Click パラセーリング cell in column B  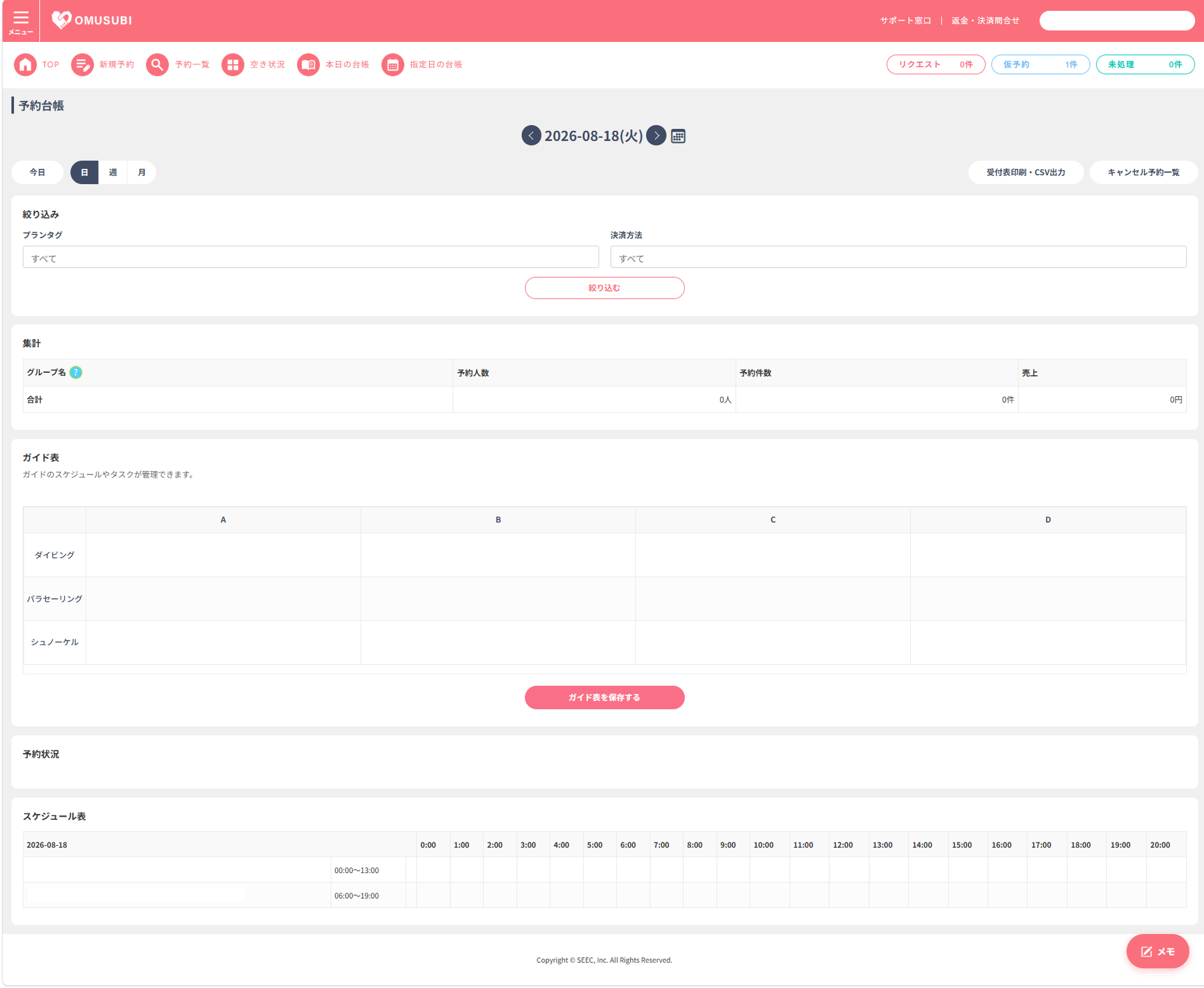point(498,599)
